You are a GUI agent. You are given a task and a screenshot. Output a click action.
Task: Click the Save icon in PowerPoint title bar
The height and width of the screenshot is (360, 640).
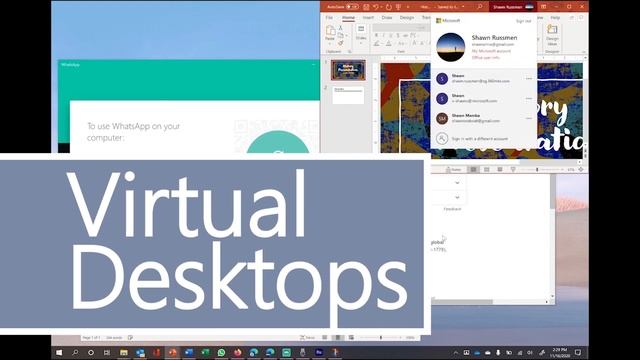(x=366, y=7)
